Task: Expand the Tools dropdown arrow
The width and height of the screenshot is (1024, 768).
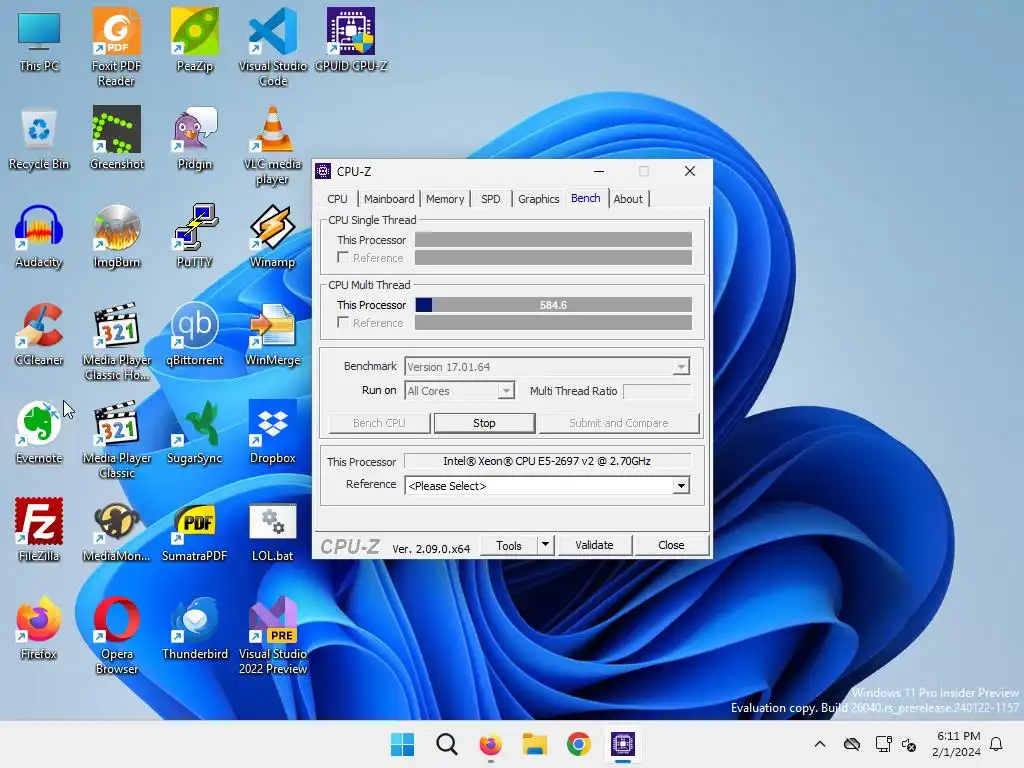Action: pos(545,545)
